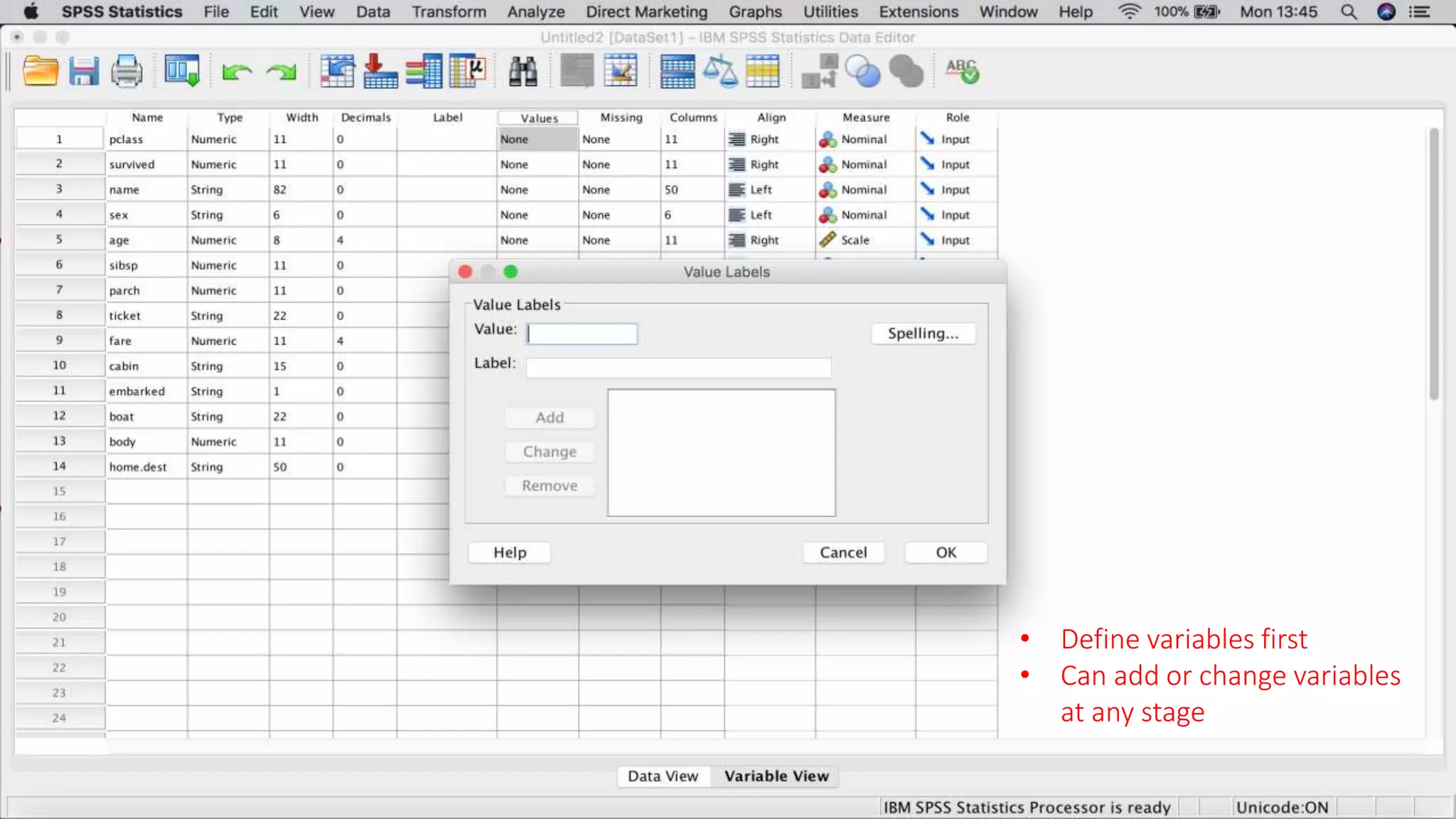1456x819 pixels.
Task: Click the Undo green arrow icon
Action: 237,72
